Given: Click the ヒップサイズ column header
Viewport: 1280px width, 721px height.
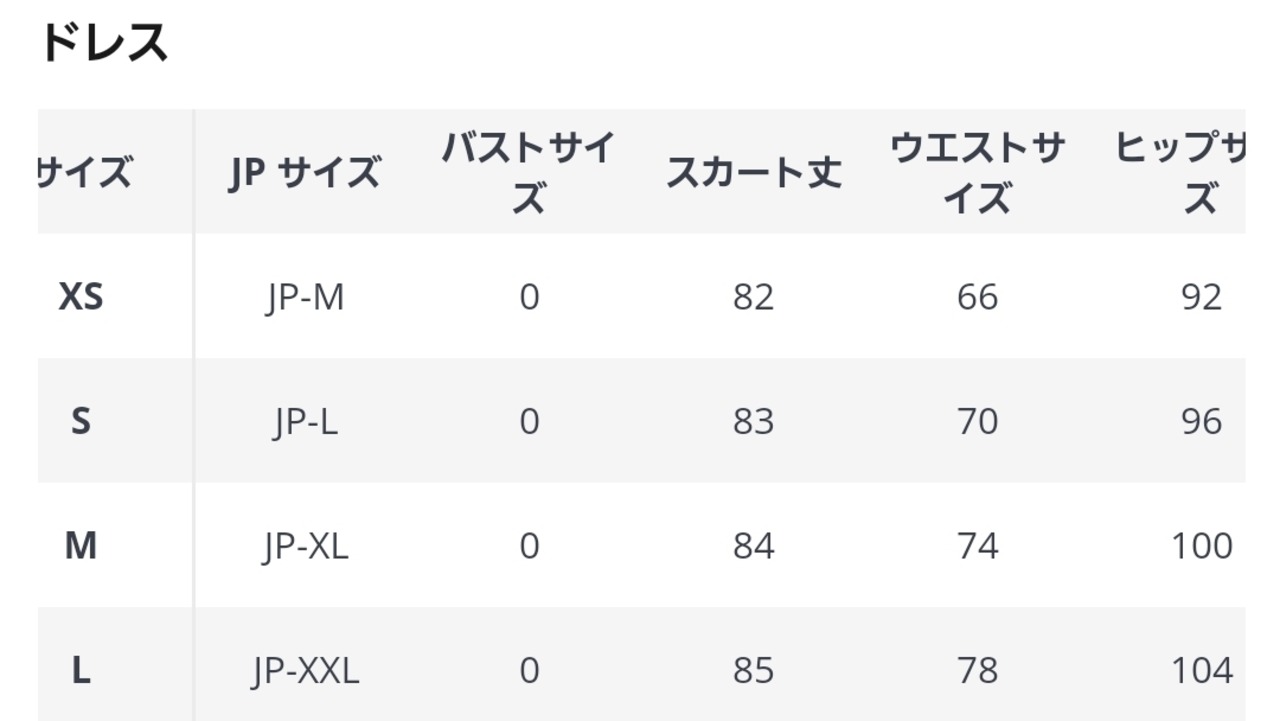Looking at the screenshot, I should [1185, 173].
